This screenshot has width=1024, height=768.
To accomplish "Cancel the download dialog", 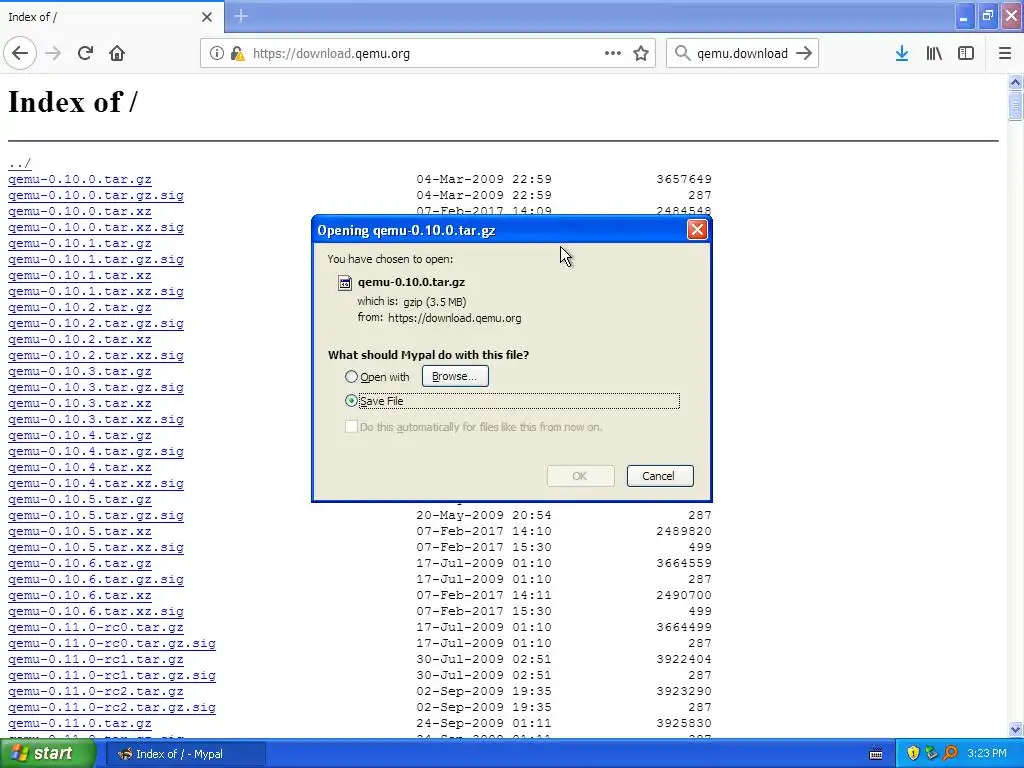I will point(660,476).
